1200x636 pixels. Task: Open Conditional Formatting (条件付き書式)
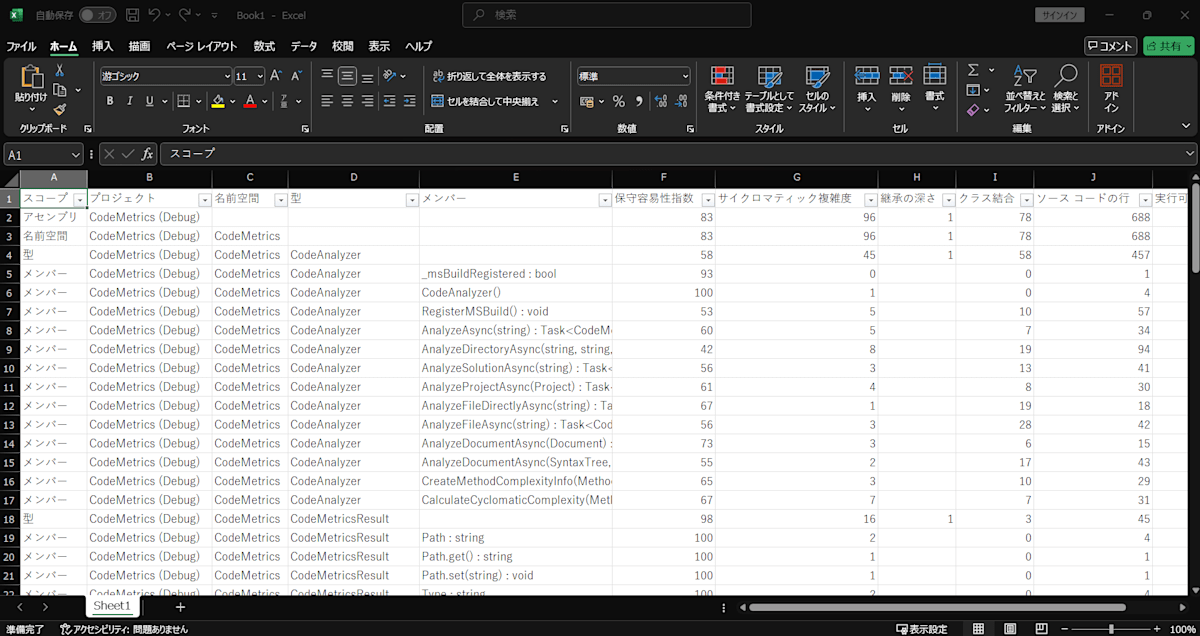pyautogui.click(x=722, y=90)
